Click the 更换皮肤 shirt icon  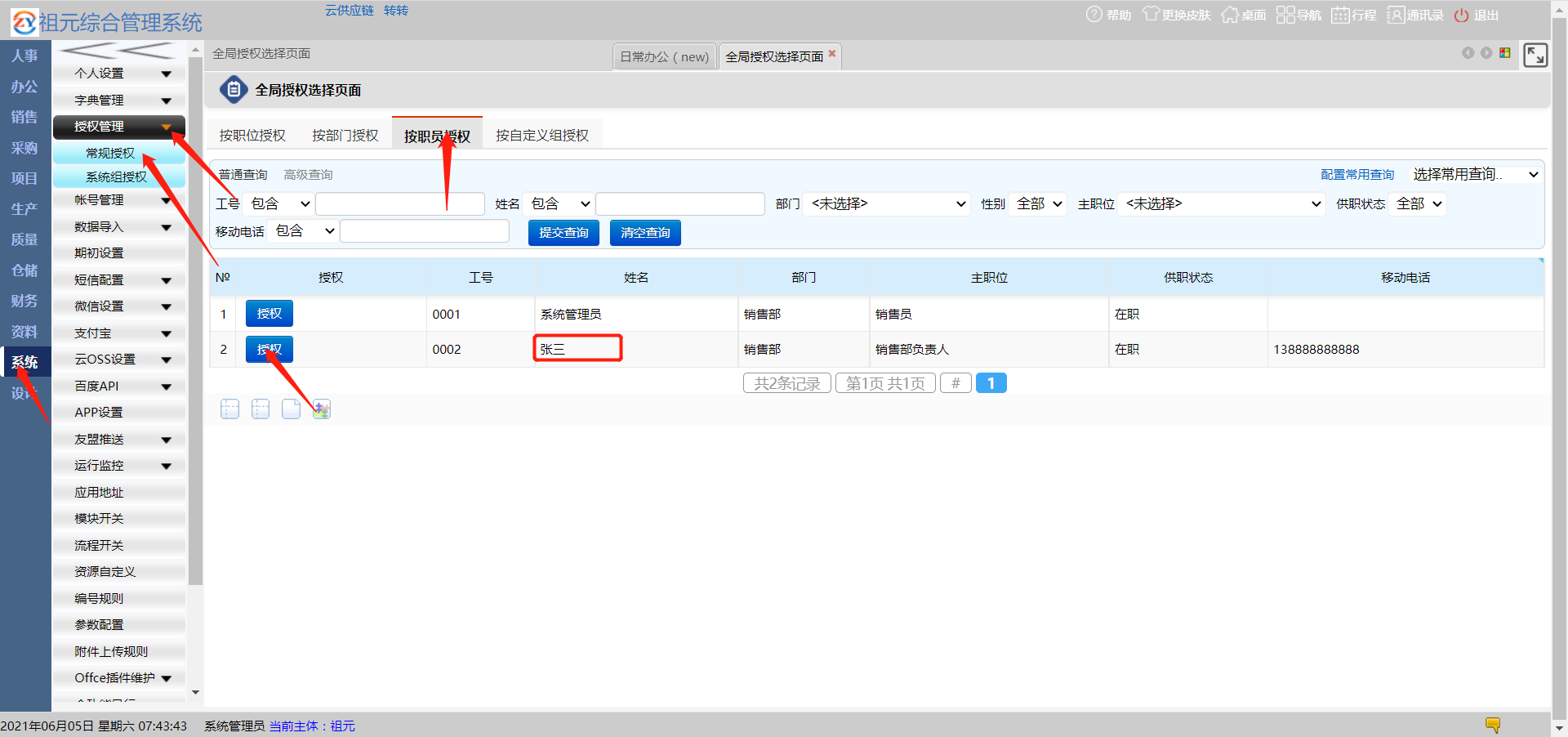coord(1150,15)
